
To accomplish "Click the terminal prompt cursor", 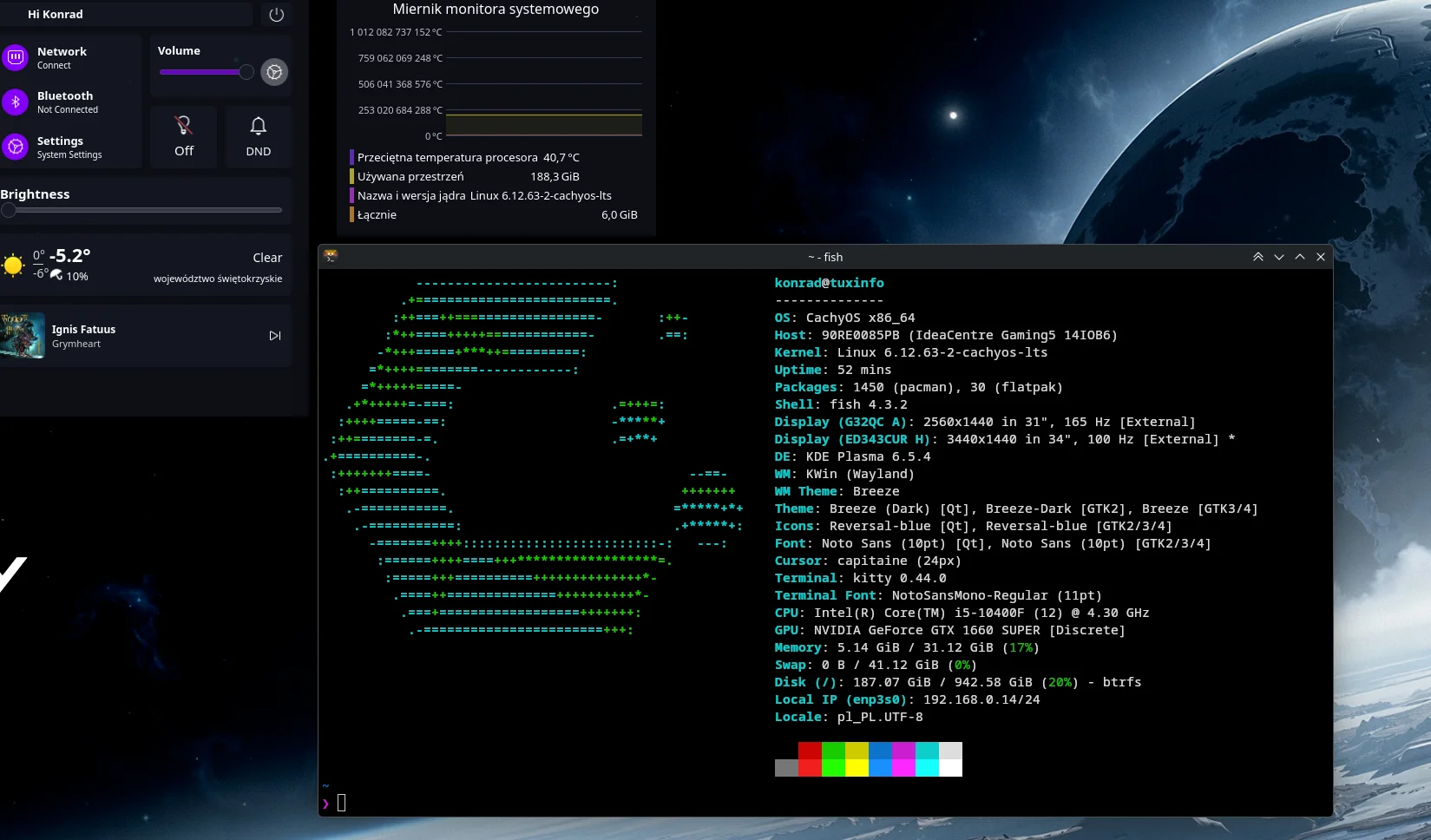I will pyautogui.click(x=341, y=803).
